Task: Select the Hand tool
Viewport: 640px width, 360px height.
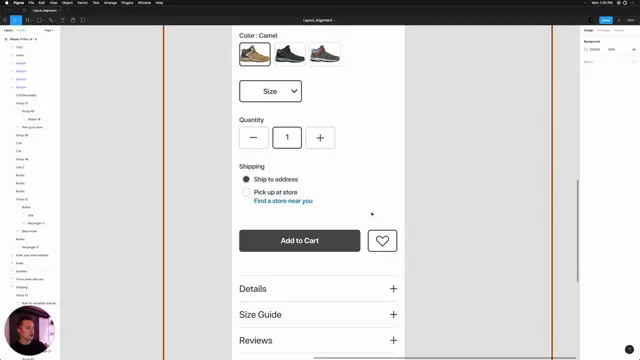Action: pos(73,20)
